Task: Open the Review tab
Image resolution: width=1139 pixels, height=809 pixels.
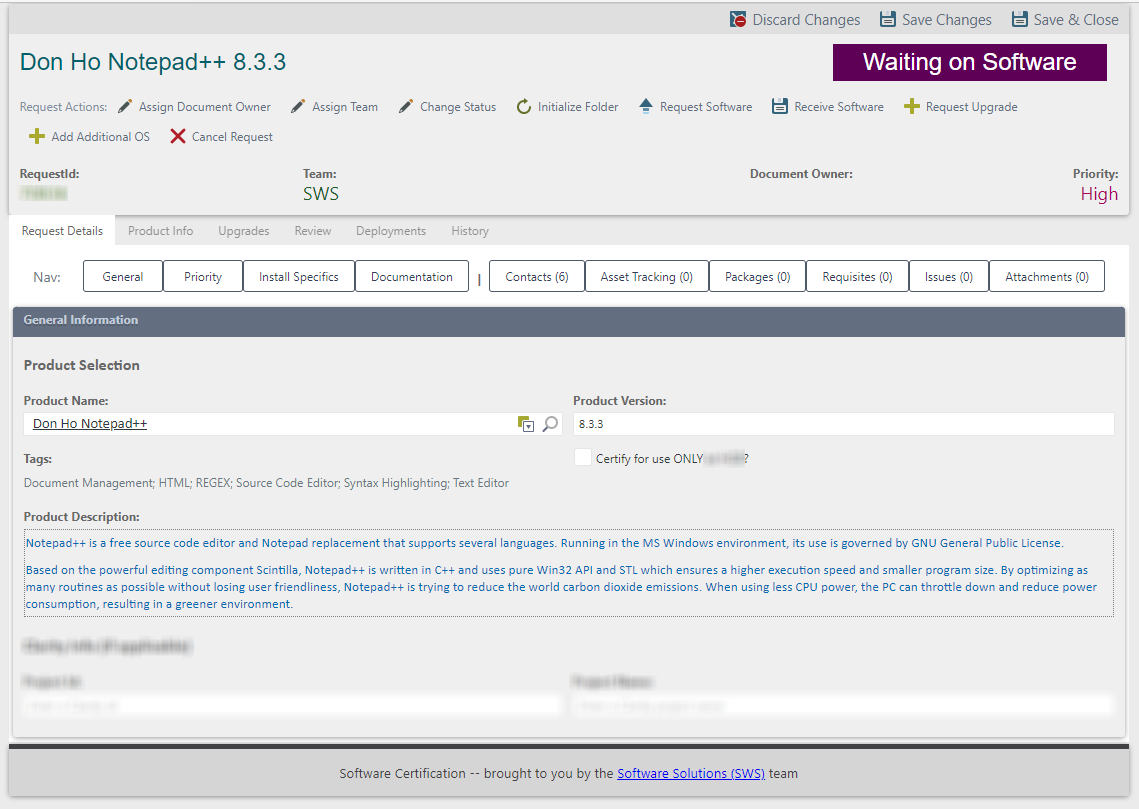Action: (x=313, y=231)
